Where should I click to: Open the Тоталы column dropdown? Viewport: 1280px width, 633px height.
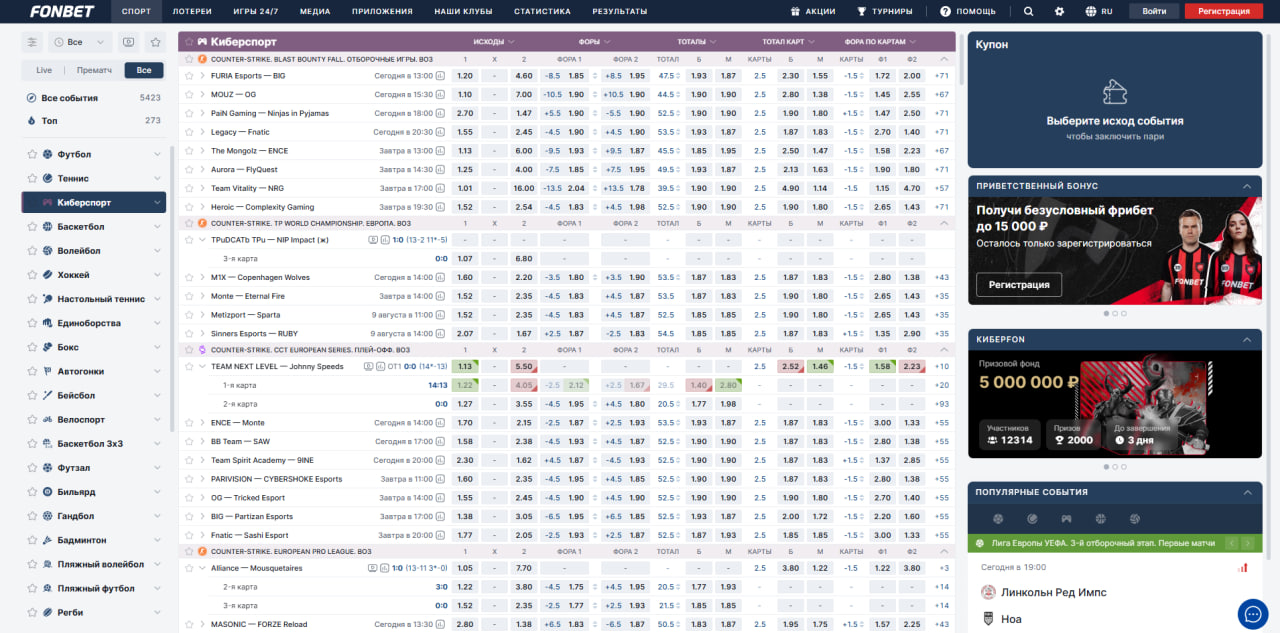tap(697, 42)
